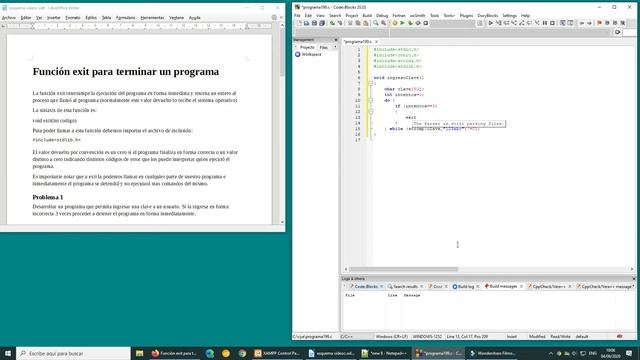This screenshot has width=640, height=360.
Task: Click the Cut scissors icon in Code::Blocks
Action: coord(350,23)
